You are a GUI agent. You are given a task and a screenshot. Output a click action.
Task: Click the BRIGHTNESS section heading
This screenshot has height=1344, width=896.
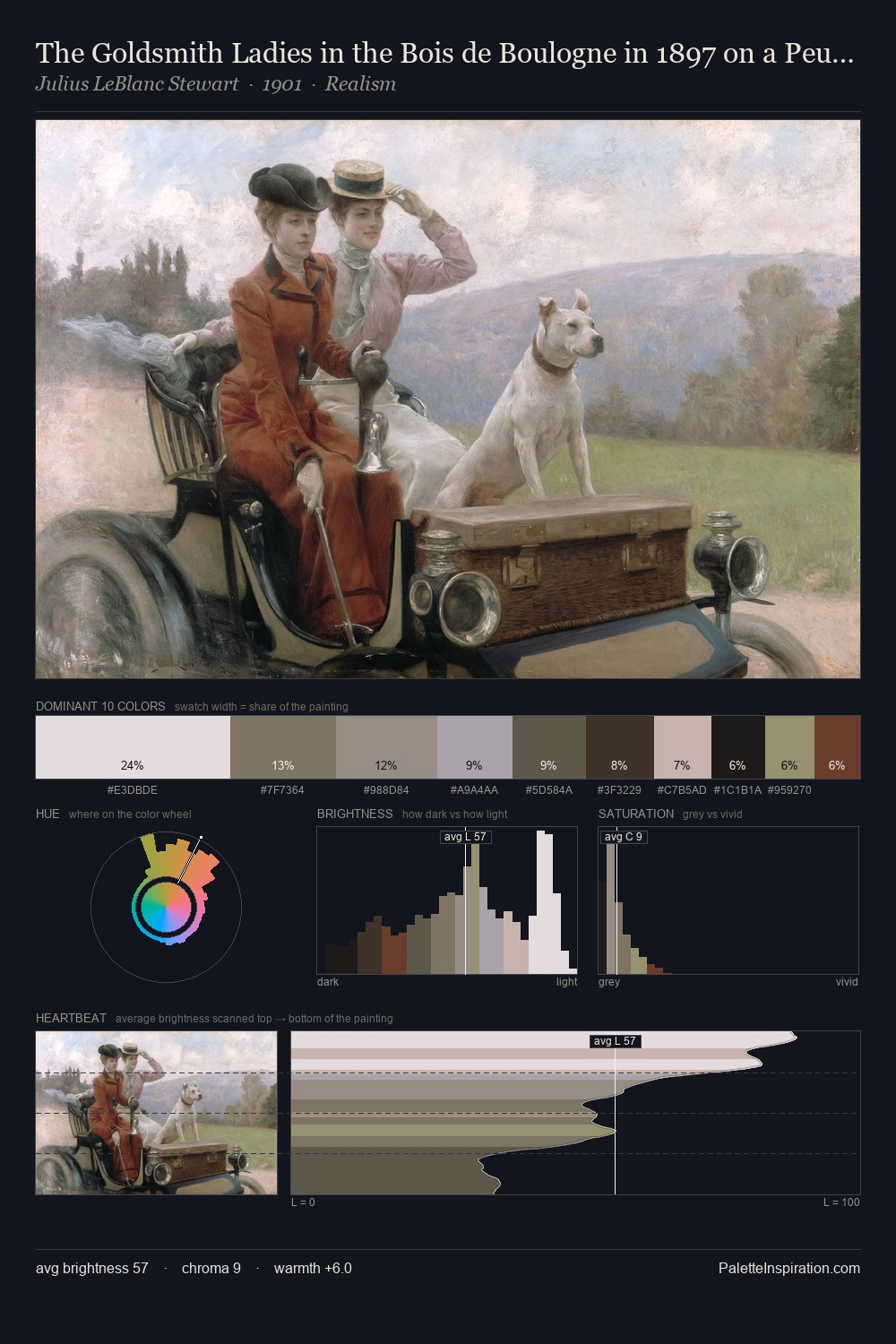pos(355,814)
